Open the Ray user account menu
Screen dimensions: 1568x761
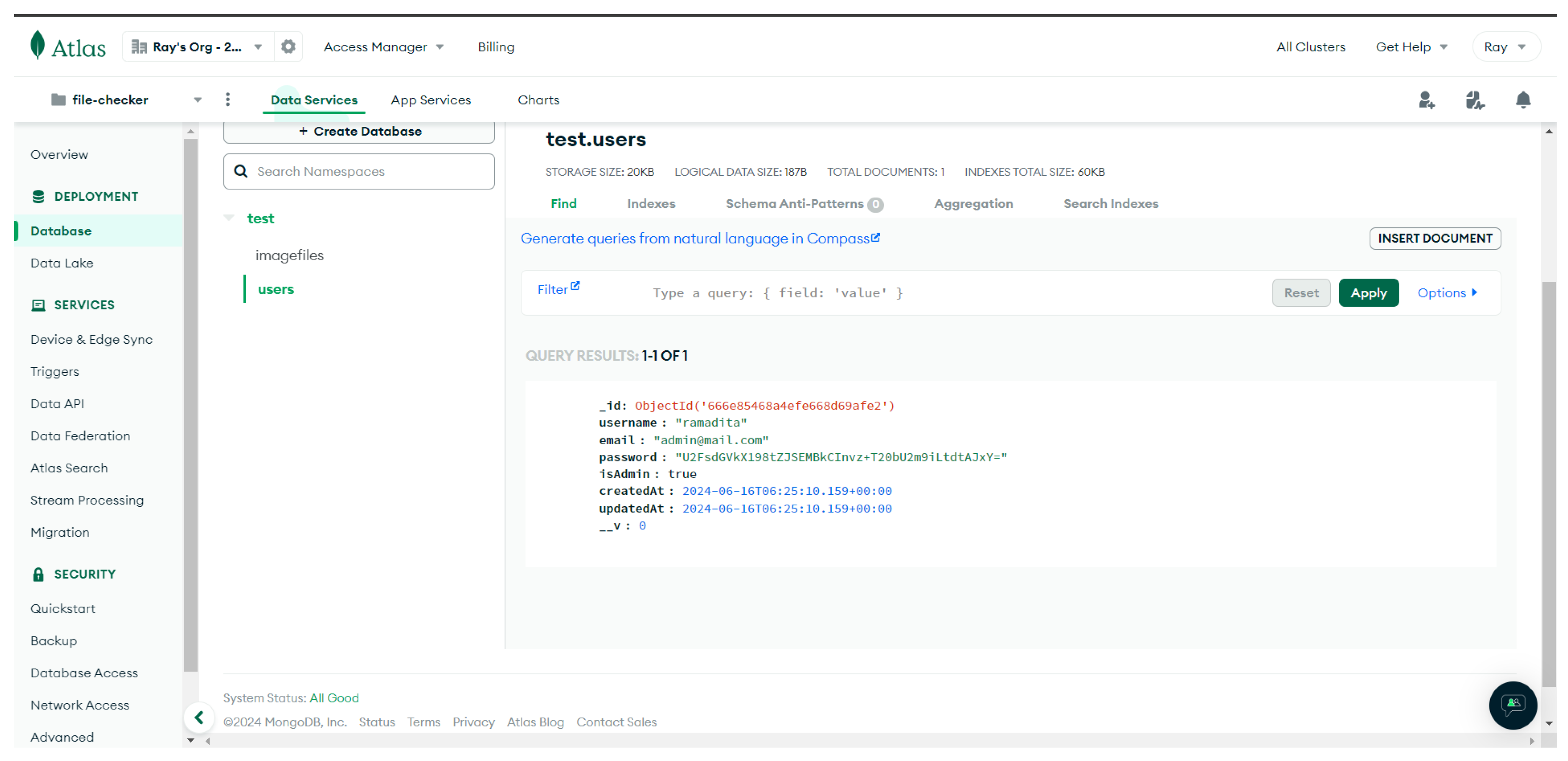tap(1506, 46)
